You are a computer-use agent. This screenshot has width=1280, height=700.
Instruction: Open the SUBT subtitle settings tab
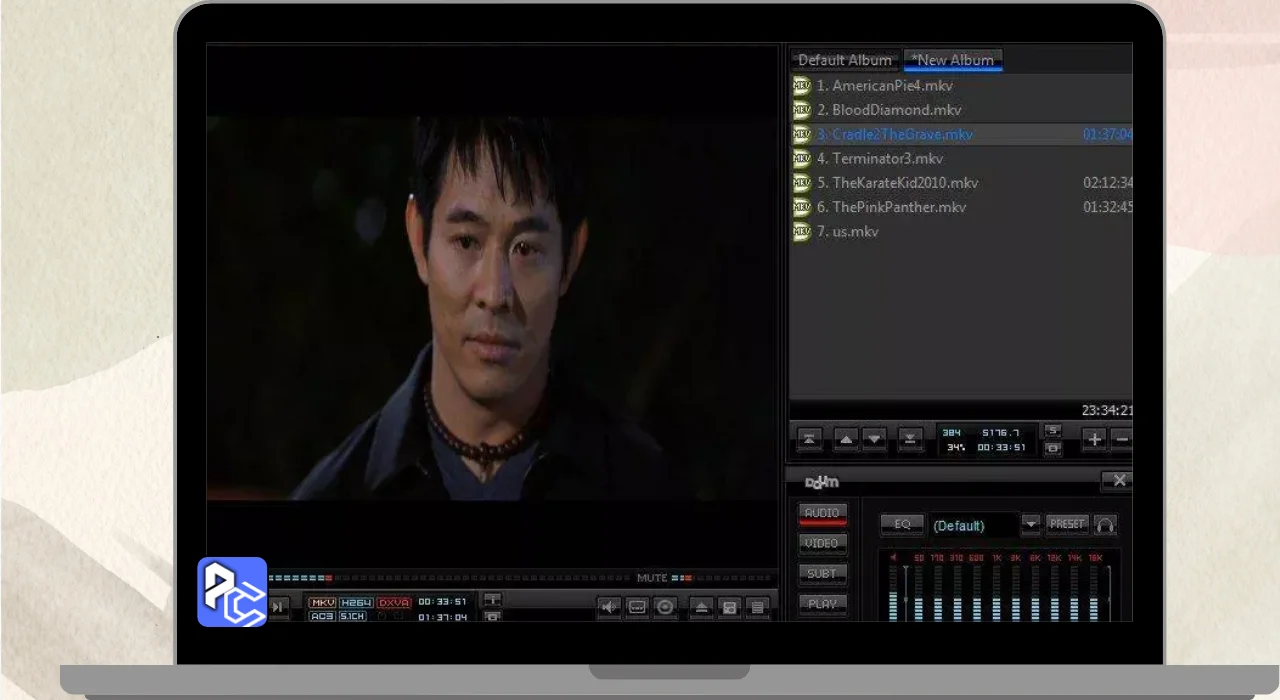pos(822,574)
